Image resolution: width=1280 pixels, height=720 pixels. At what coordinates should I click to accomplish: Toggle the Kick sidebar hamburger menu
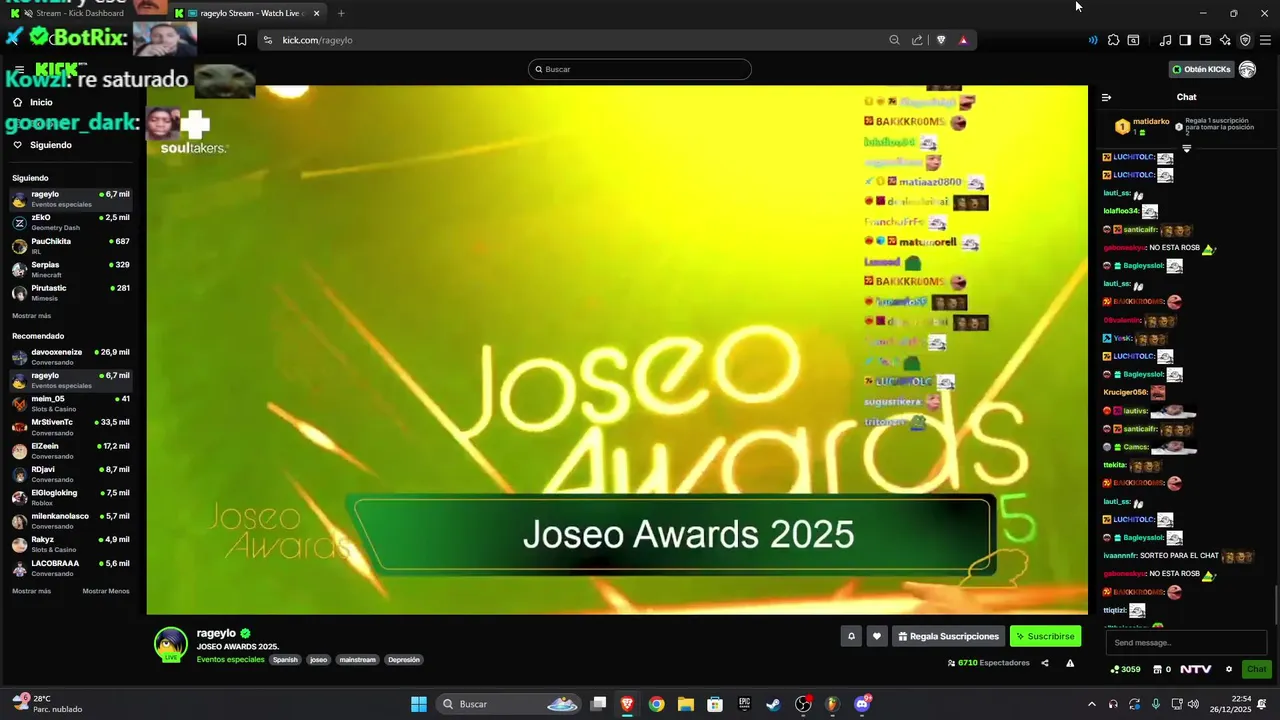coord(18,70)
